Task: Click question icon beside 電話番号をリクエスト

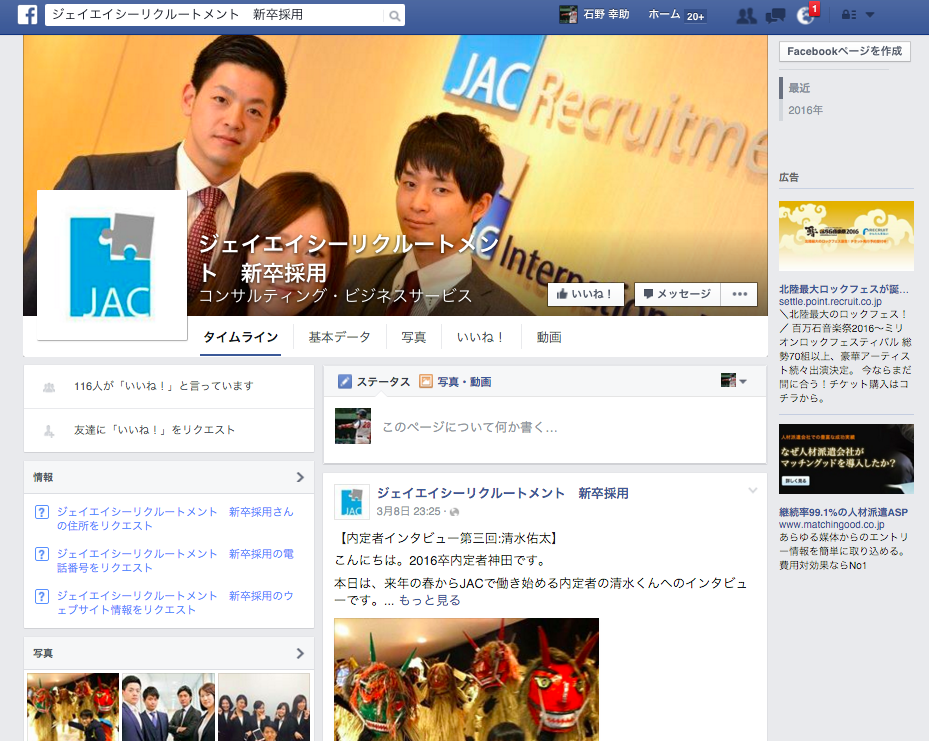Action: (41, 554)
